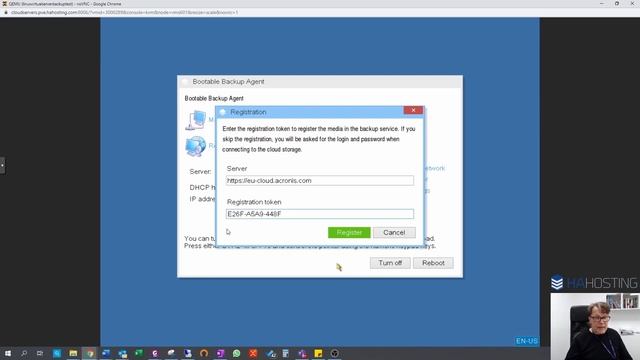Cancel the Registration dialog
640x360 pixels.
click(394, 232)
